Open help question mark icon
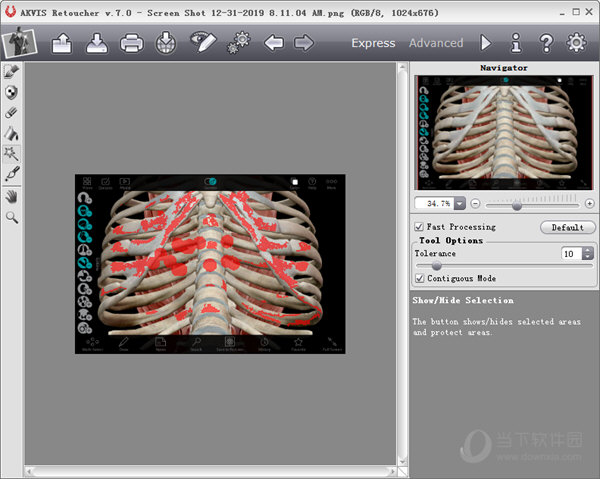600x479 pixels. 546,43
